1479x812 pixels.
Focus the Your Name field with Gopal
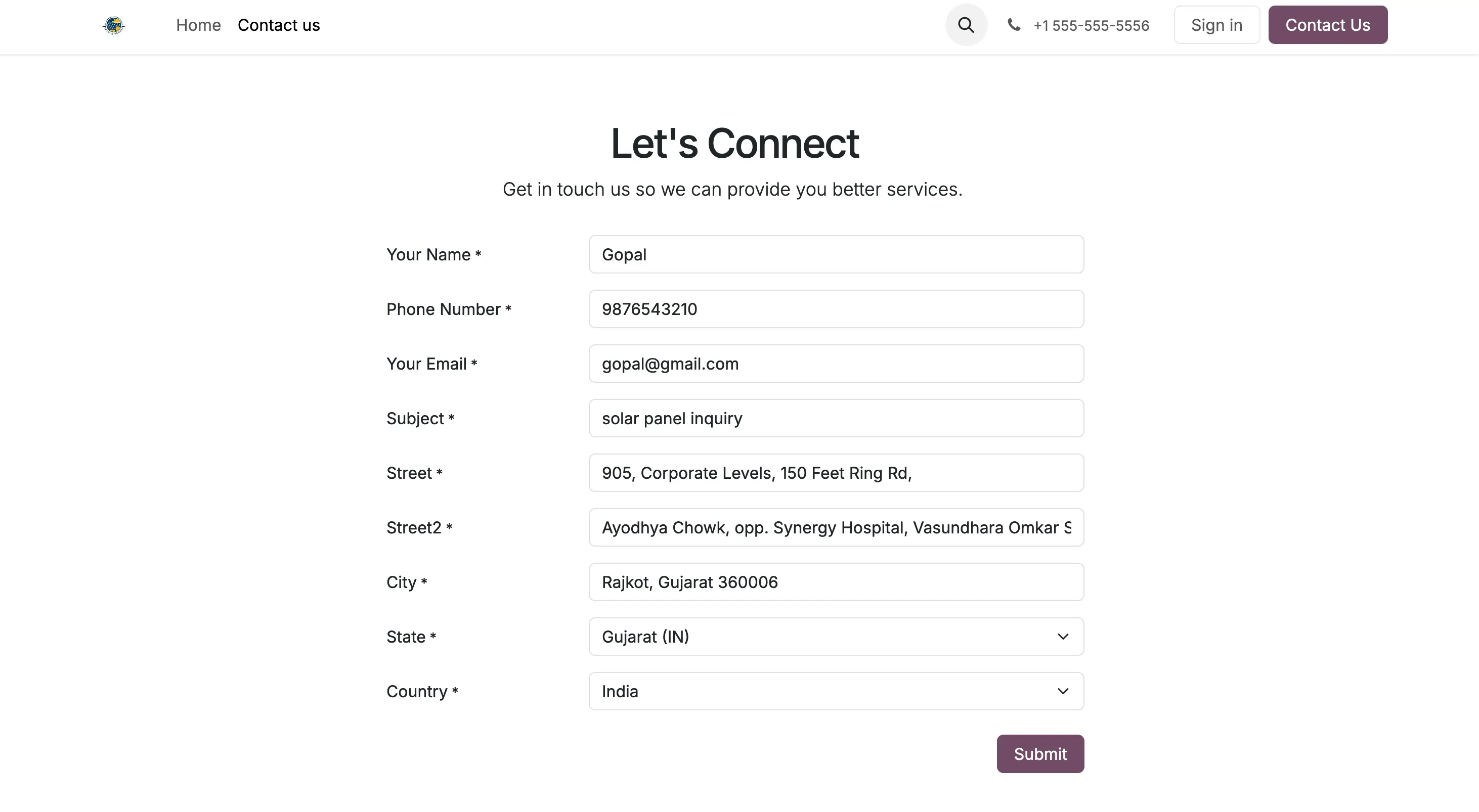point(836,254)
